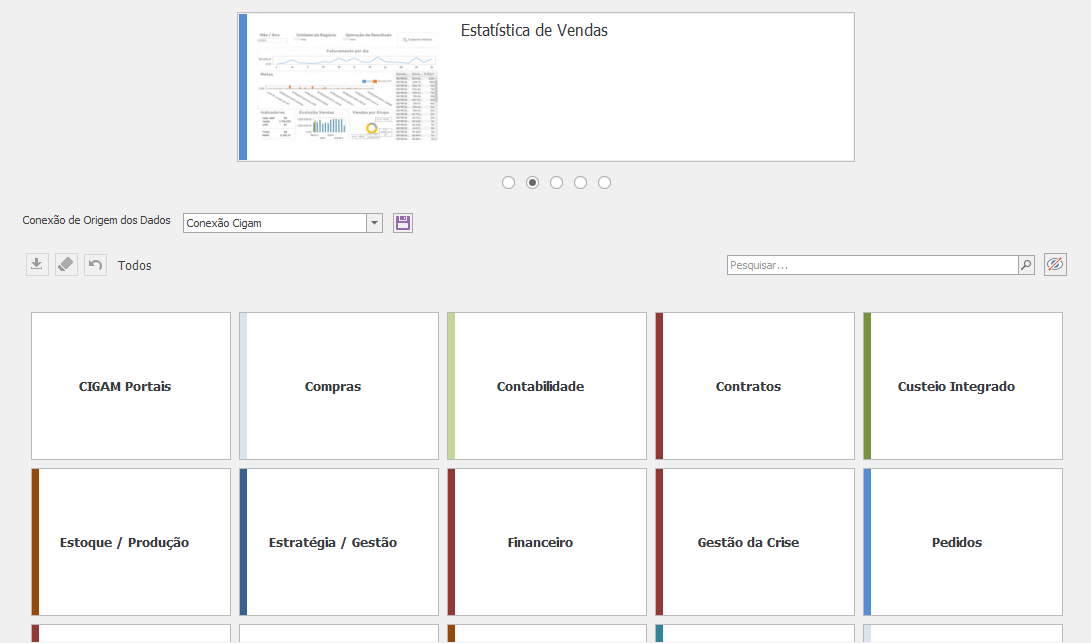
Task: Click the undo arrow icon
Action: click(95, 264)
